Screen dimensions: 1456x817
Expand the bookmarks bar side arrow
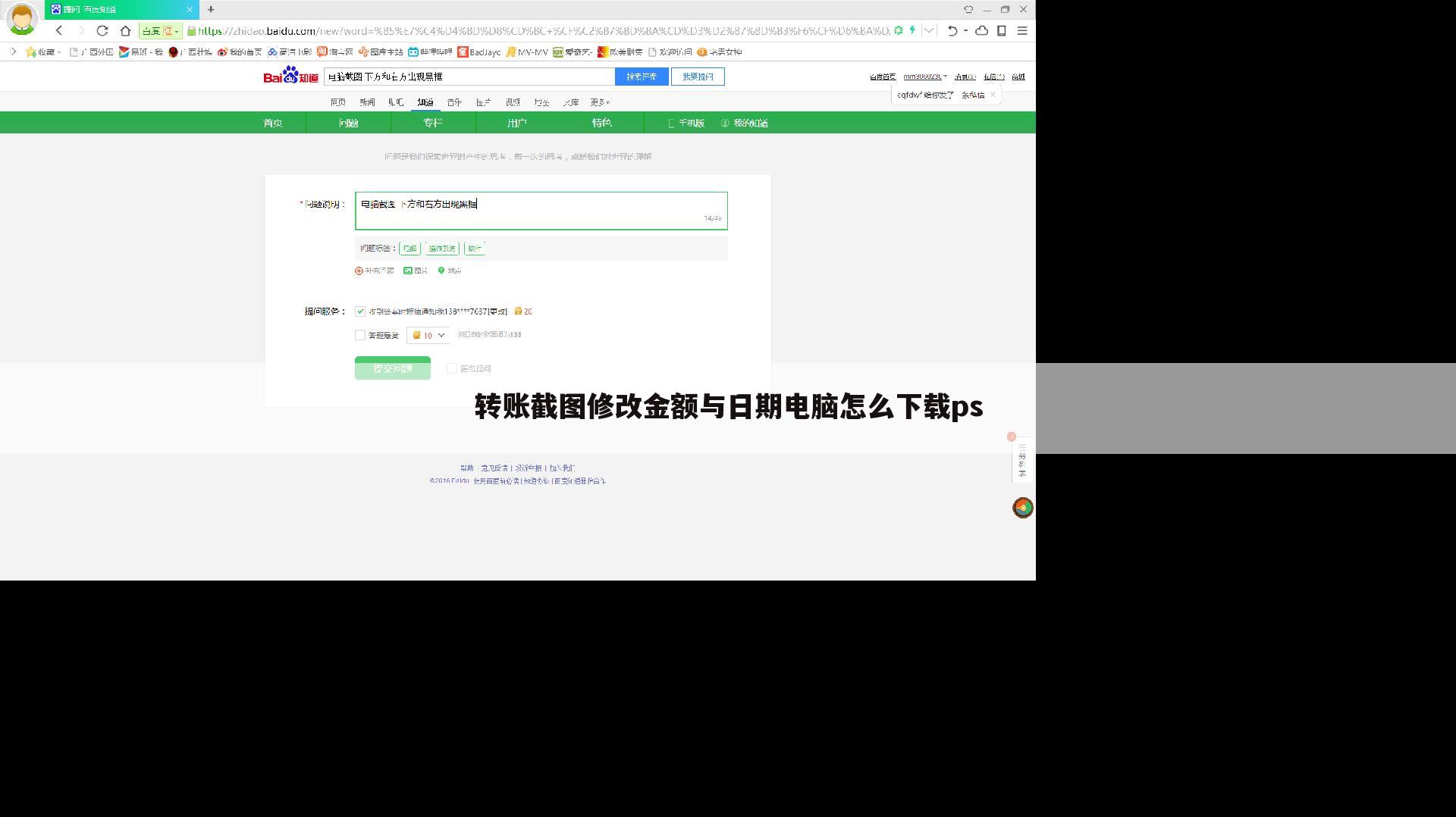[x=13, y=52]
